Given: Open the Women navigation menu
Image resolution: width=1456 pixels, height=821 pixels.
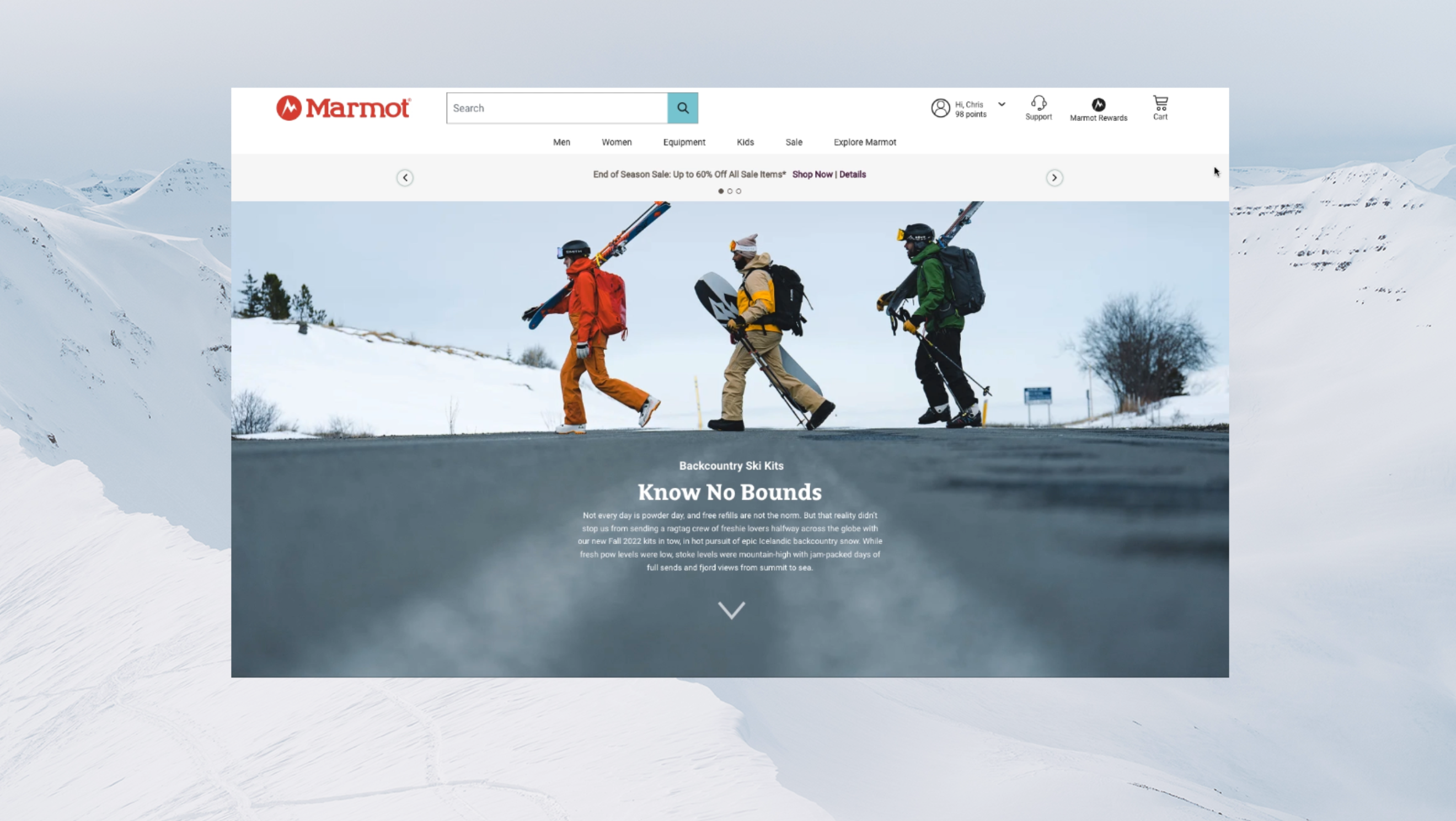Looking at the screenshot, I should (616, 142).
